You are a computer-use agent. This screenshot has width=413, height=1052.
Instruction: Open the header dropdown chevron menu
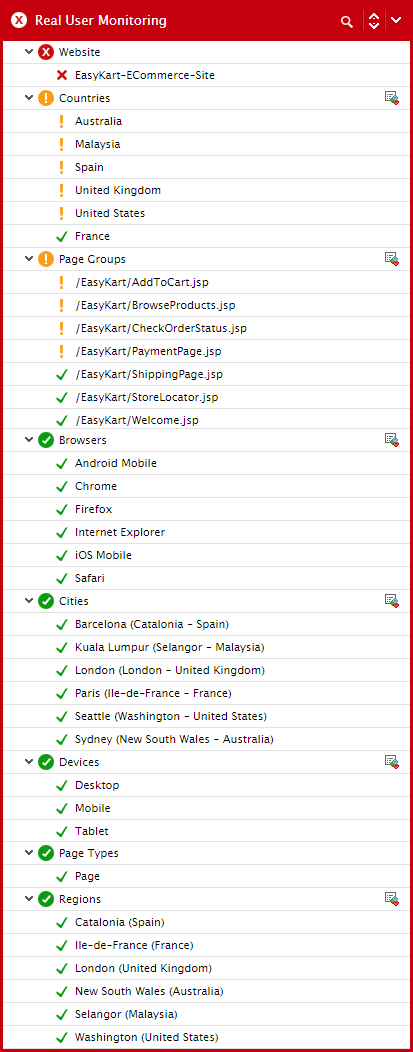(396, 21)
